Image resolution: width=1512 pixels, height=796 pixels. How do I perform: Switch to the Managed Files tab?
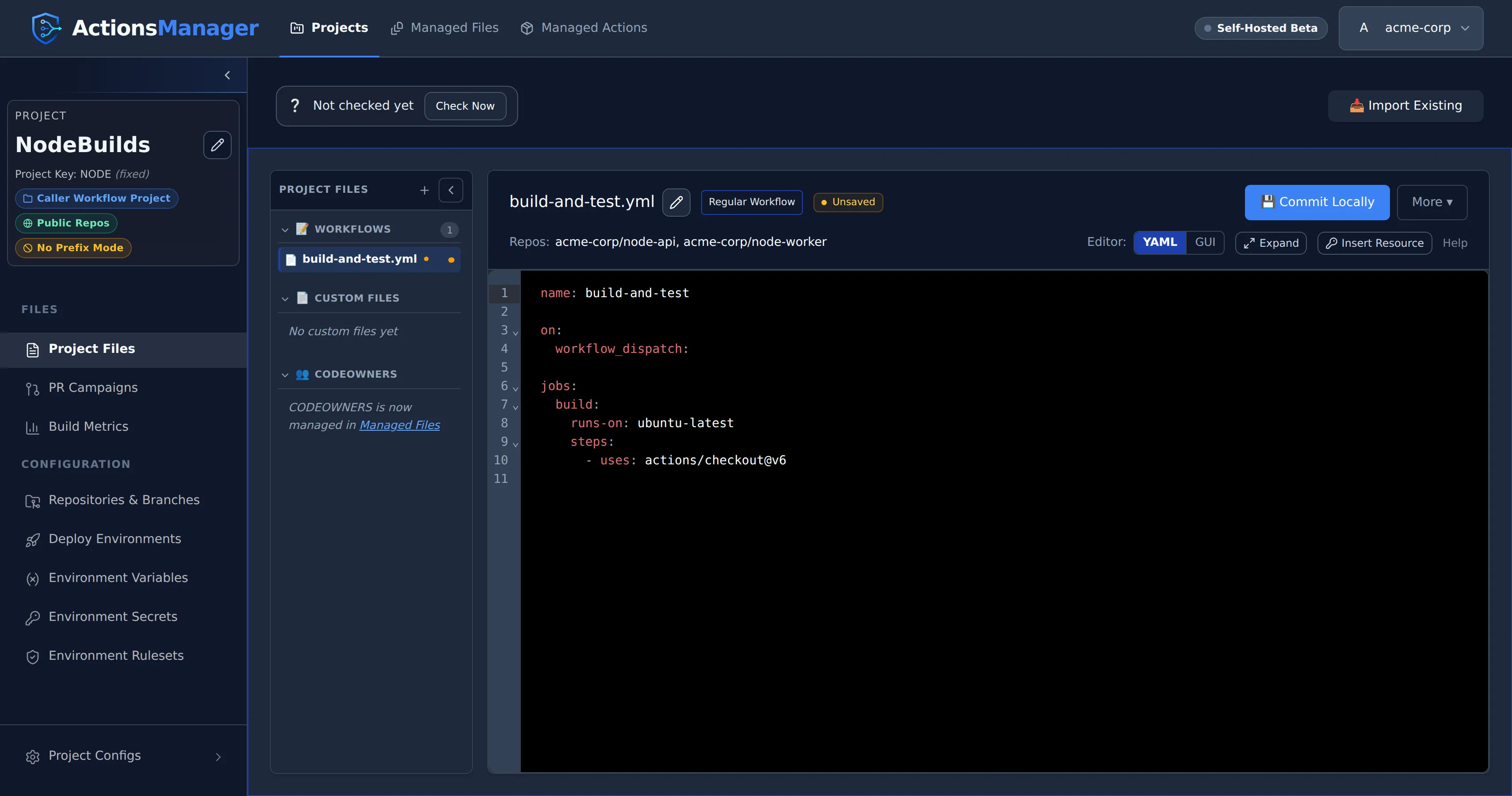(445, 27)
